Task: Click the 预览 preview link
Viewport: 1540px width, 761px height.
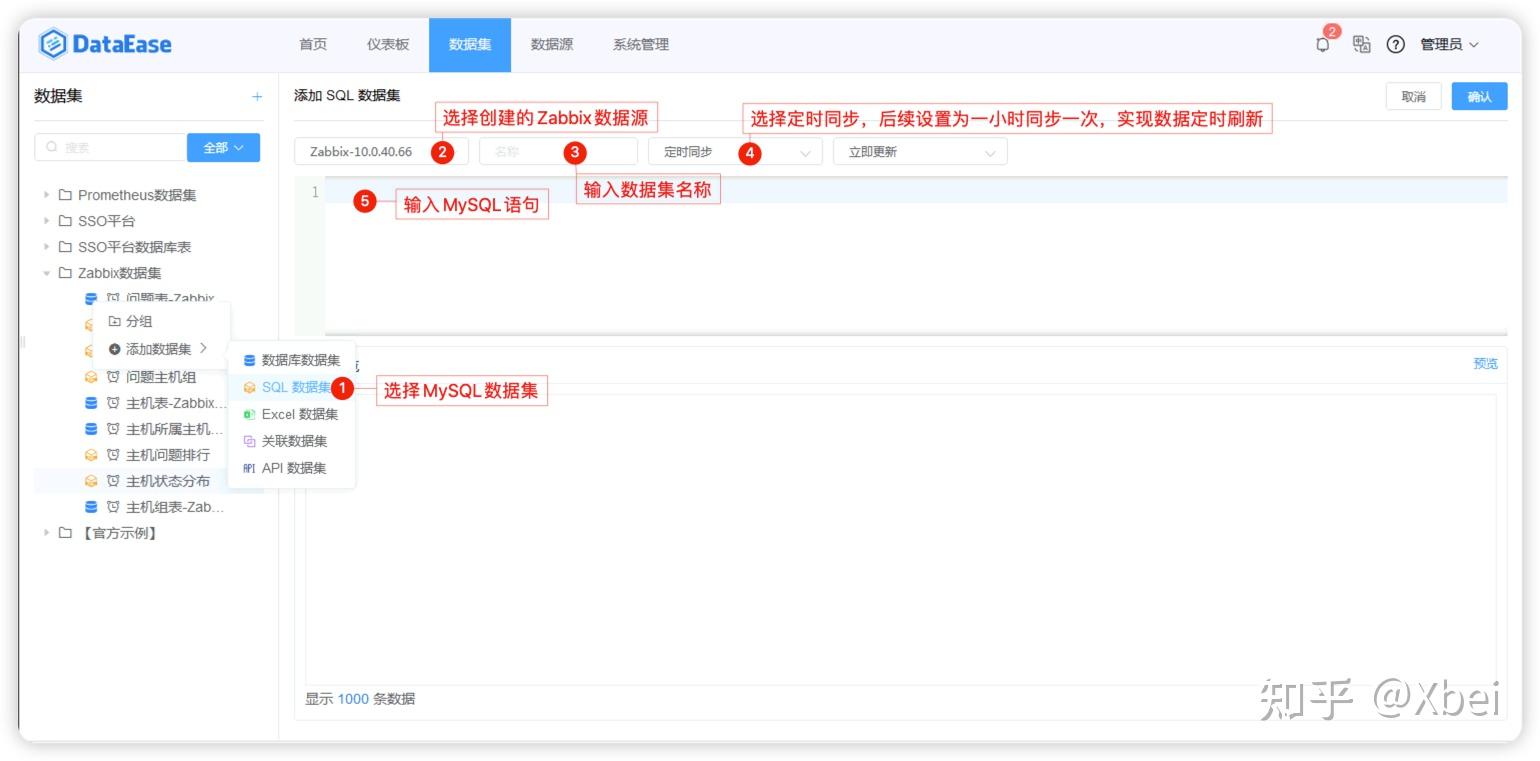Action: 1484,363
